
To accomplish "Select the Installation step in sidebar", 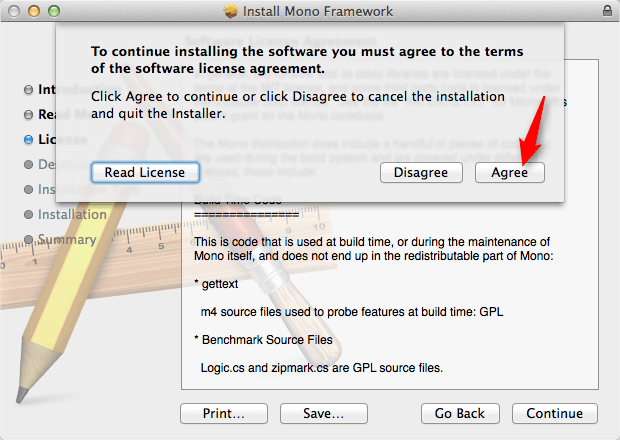I will [x=65, y=214].
